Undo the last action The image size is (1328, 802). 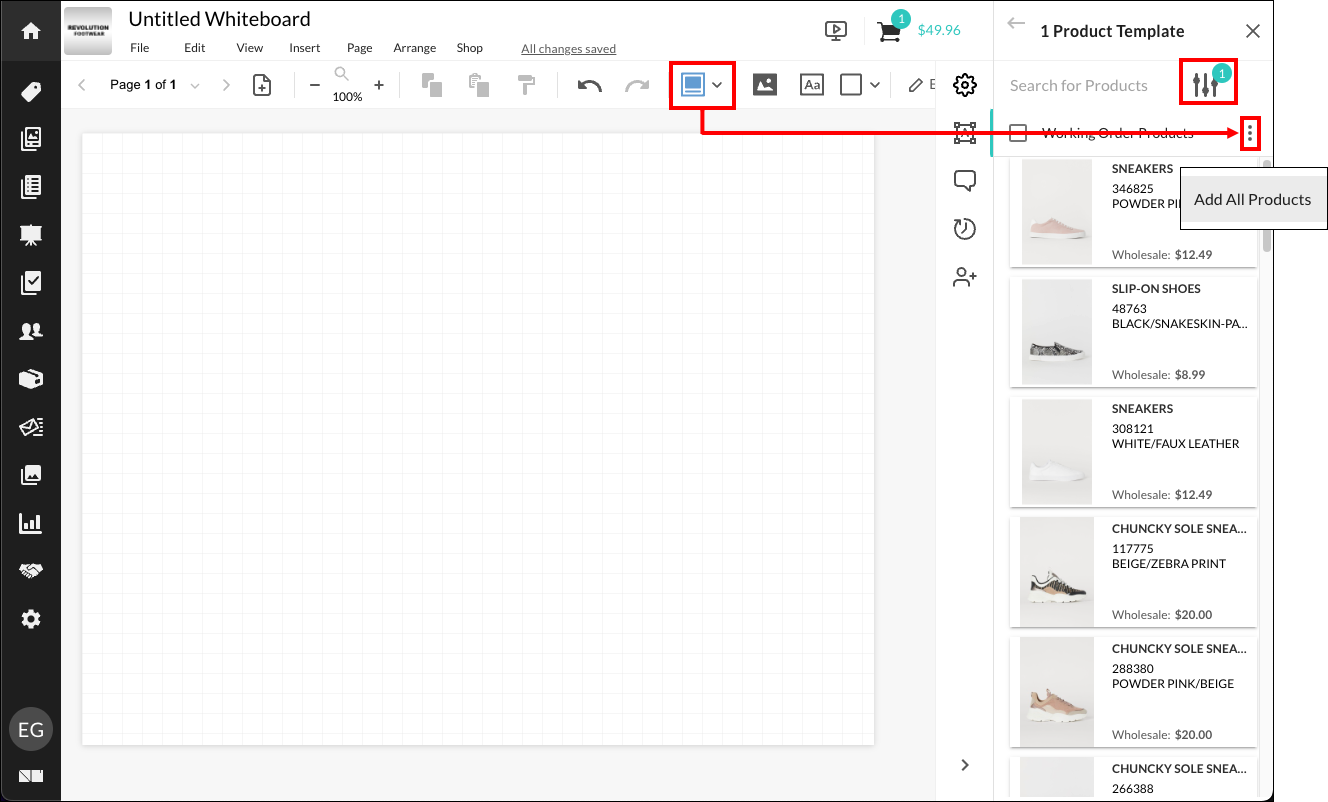pyautogui.click(x=590, y=86)
